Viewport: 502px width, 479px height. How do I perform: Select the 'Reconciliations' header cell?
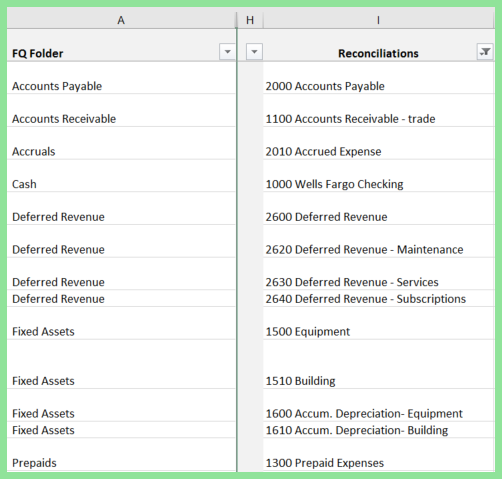[x=378, y=45]
